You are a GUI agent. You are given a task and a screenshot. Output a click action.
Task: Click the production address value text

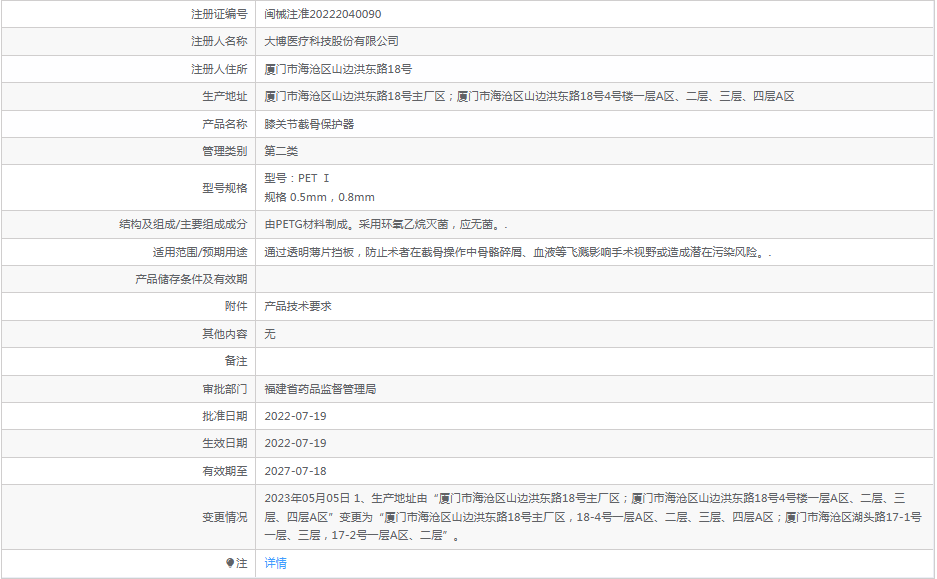coord(529,96)
